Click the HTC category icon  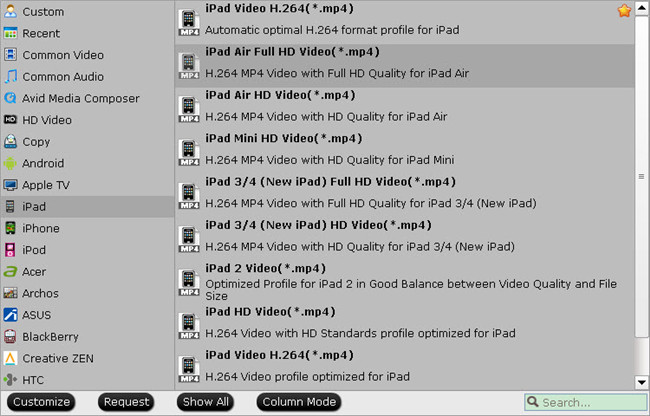click(10, 380)
